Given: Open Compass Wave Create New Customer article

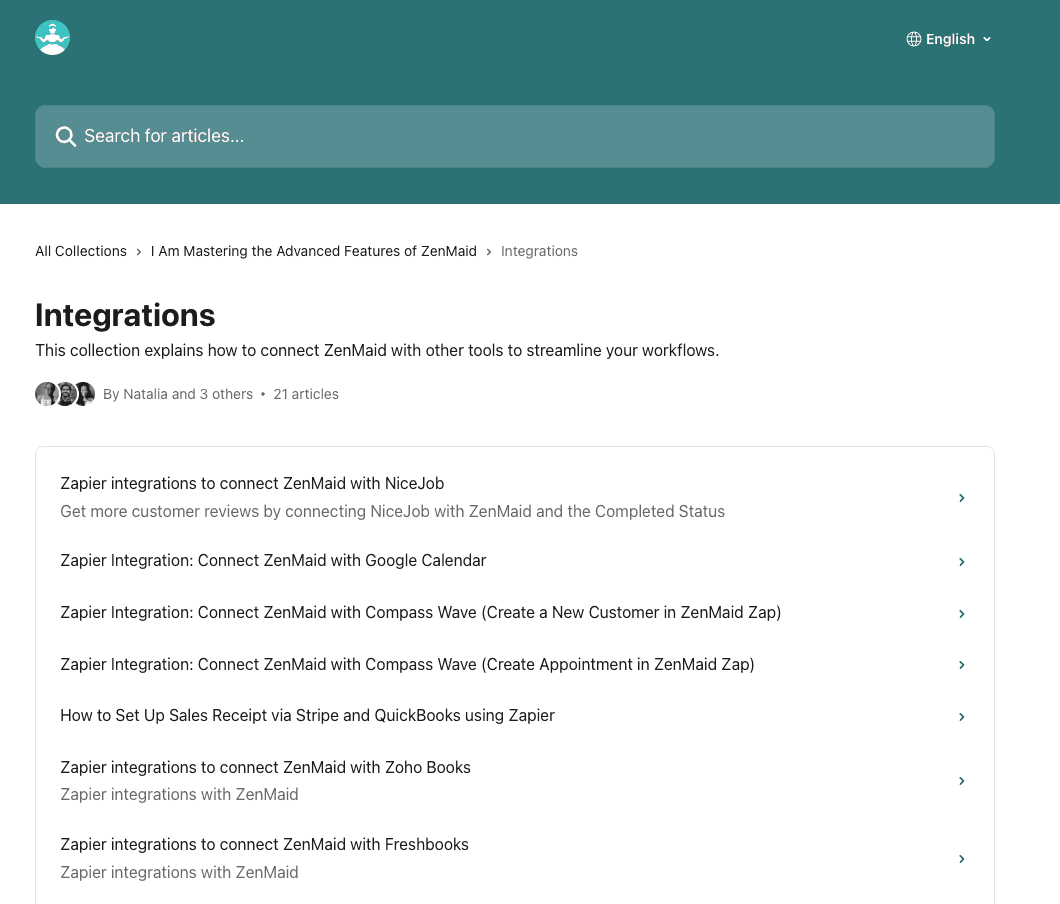Looking at the screenshot, I should pos(420,613).
